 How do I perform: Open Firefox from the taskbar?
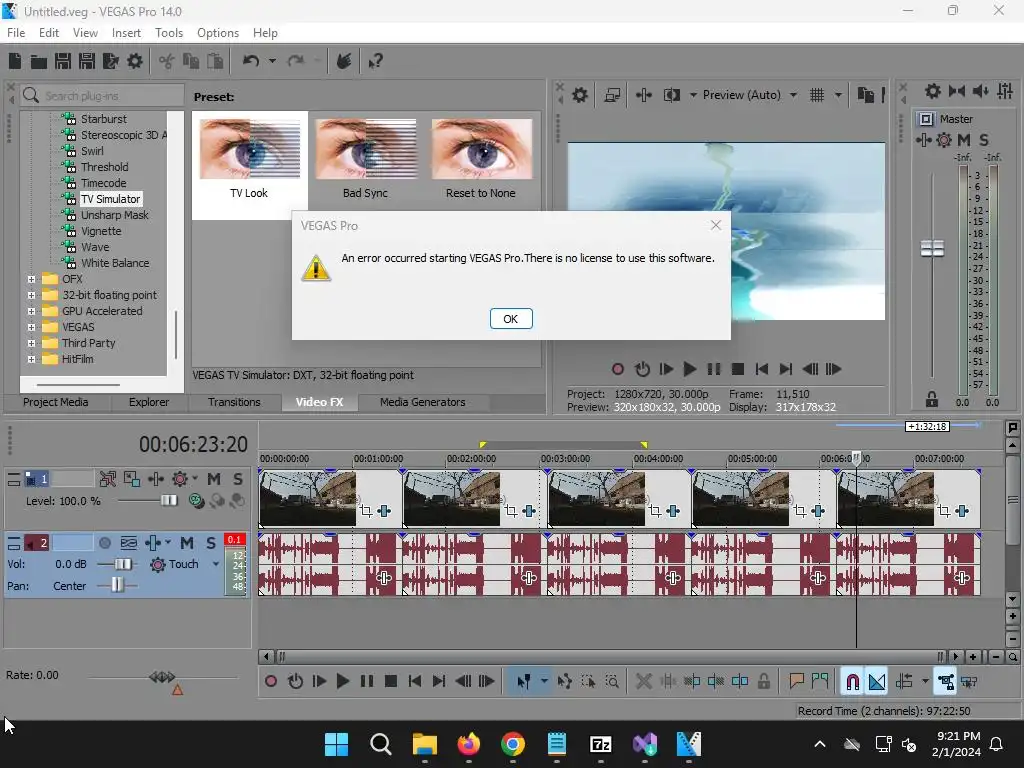tap(468, 744)
